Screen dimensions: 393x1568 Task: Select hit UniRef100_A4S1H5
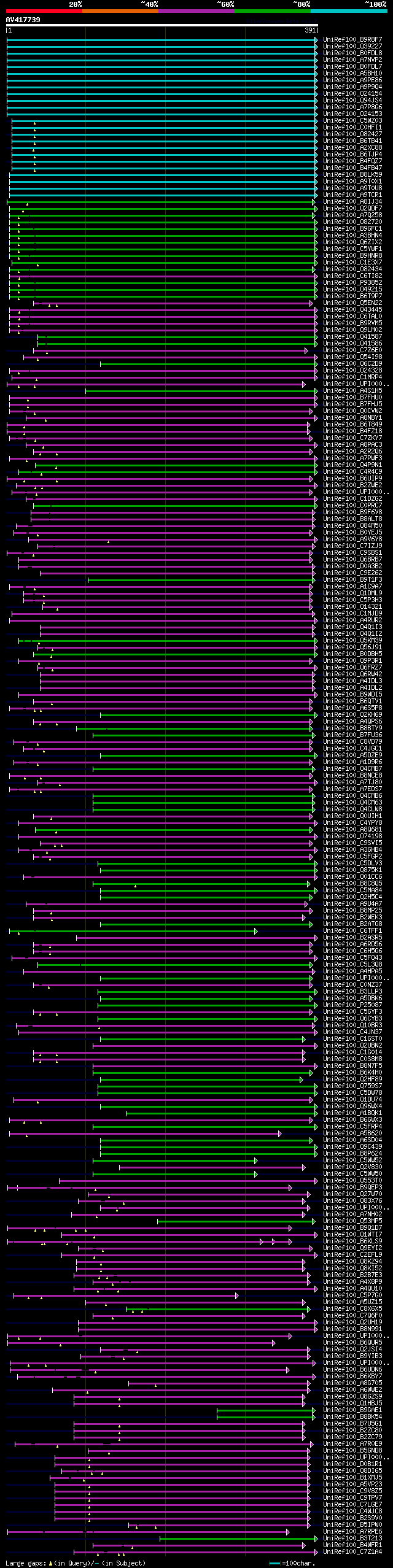click(x=352, y=391)
